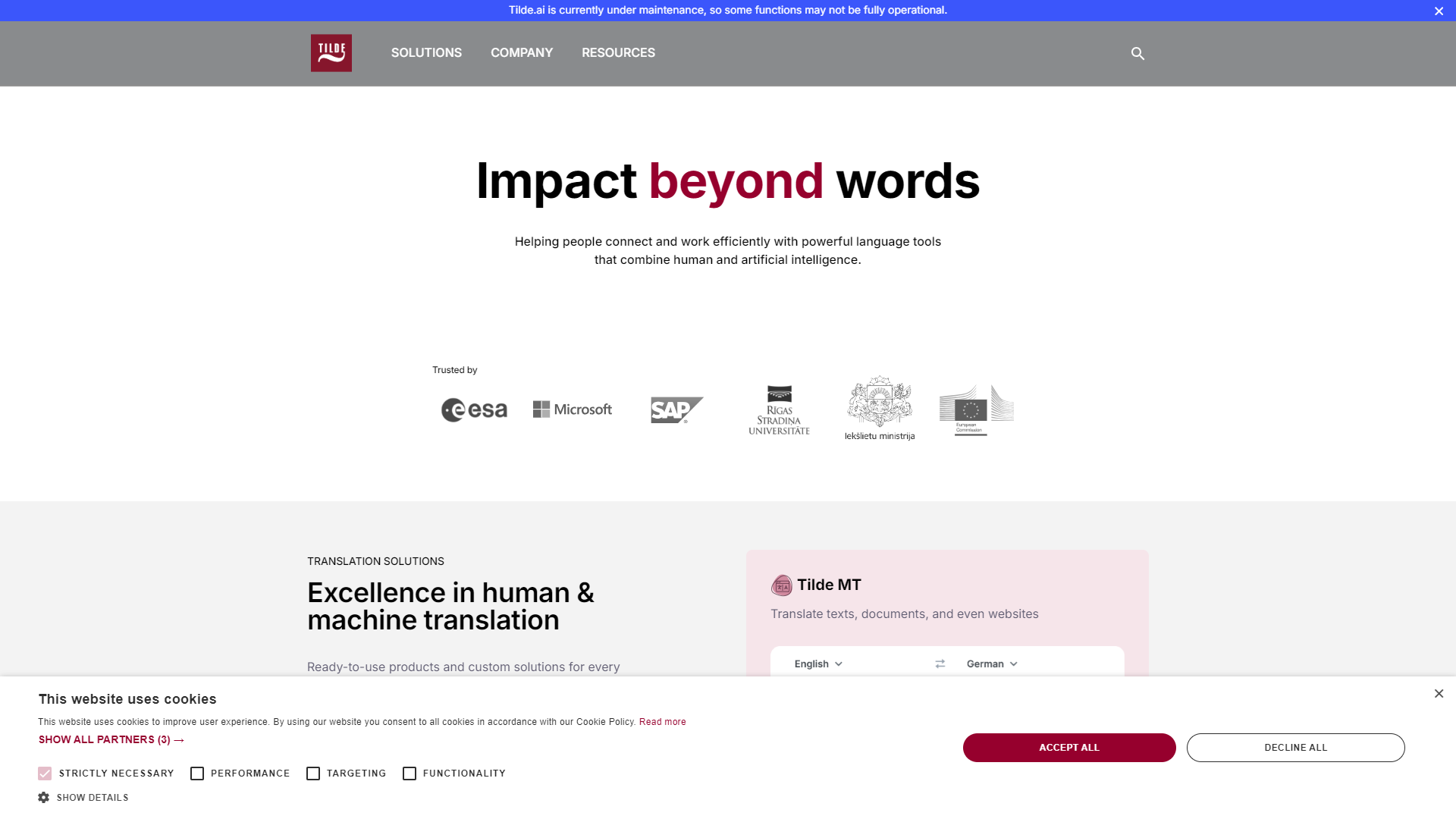Click ACCEPT ALL cookies button

click(x=1069, y=747)
